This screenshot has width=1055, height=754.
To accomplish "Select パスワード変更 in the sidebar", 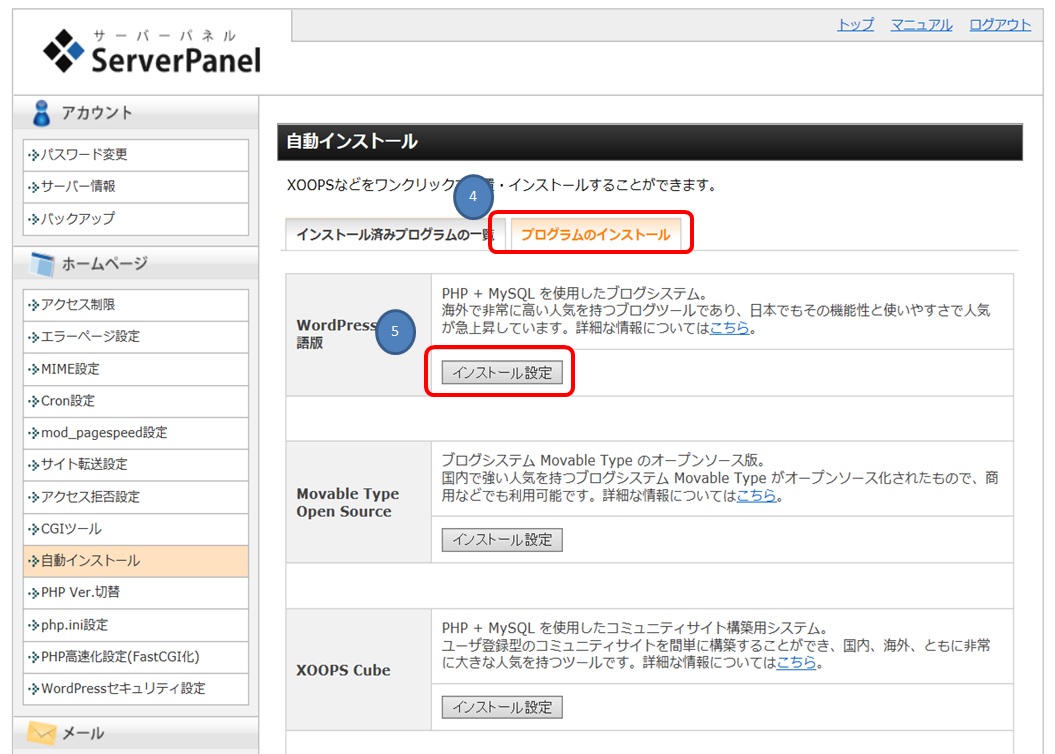I will click(85, 155).
